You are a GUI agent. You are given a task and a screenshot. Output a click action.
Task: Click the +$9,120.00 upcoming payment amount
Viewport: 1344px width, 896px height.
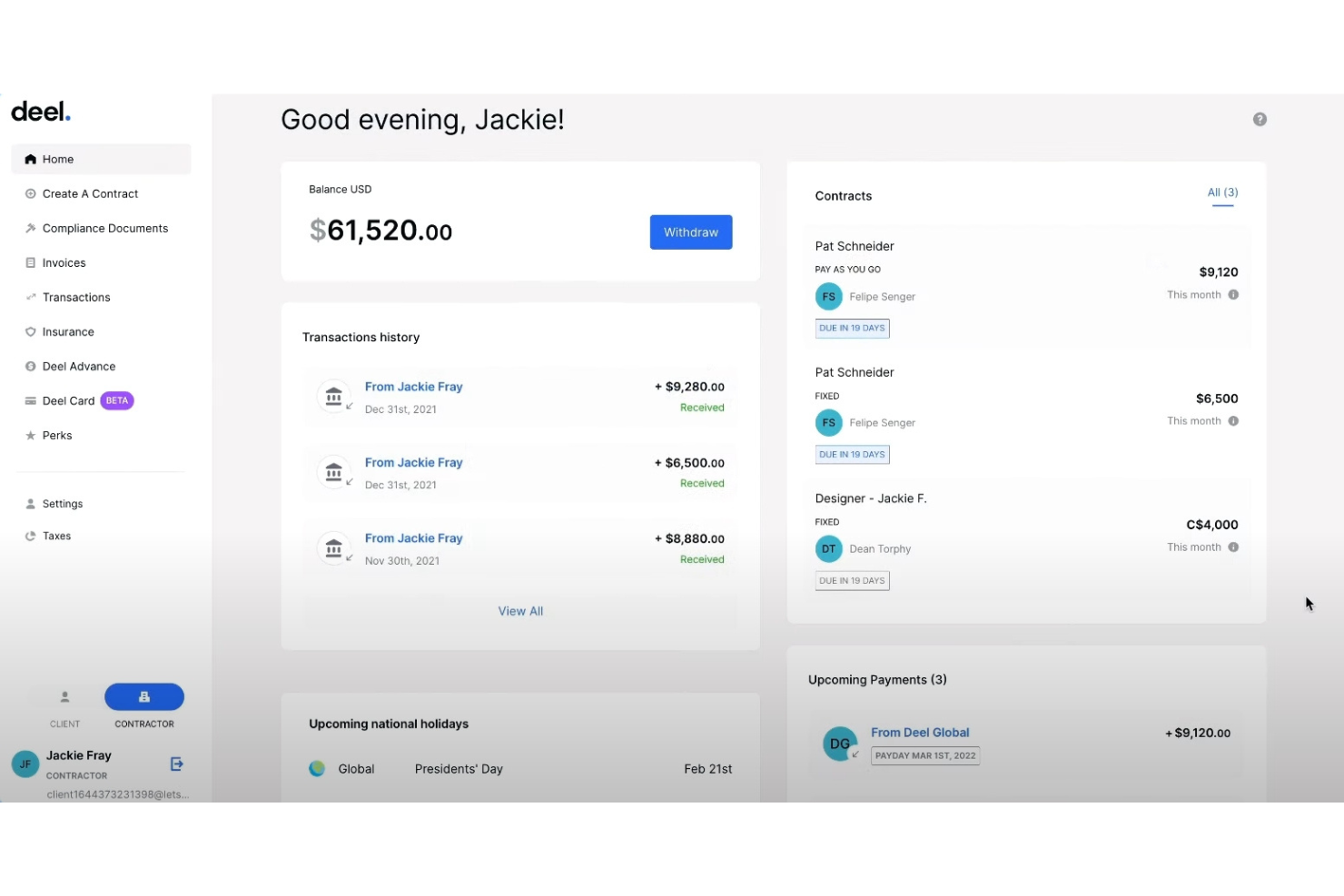pyautogui.click(x=1198, y=733)
